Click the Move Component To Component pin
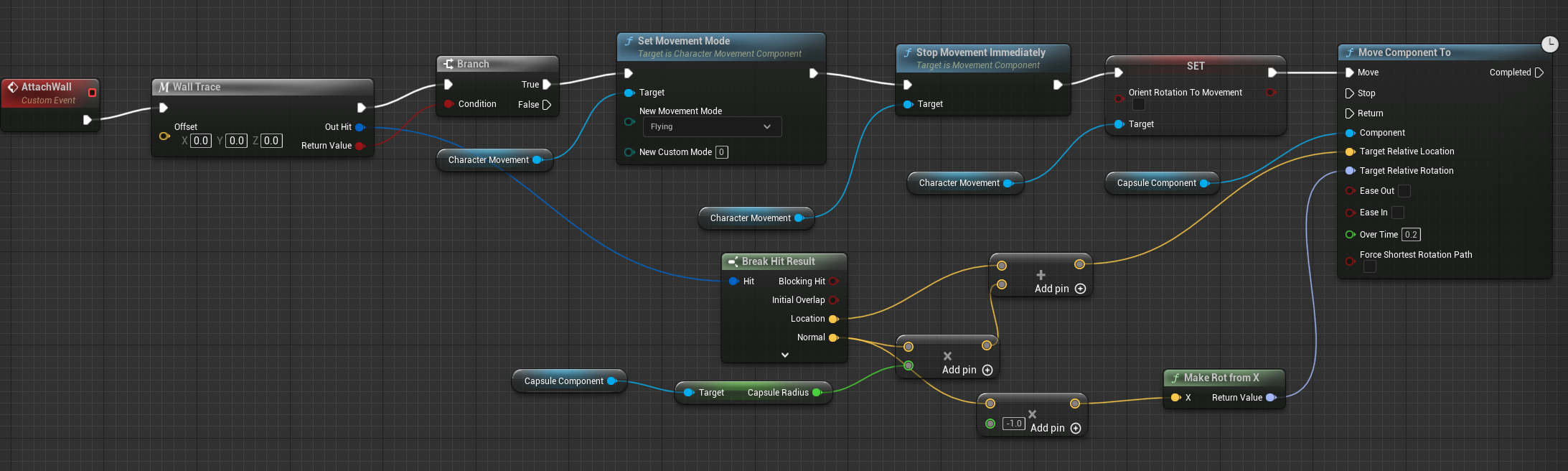The image size is (1568, 471). click(x=1350, y=133)
